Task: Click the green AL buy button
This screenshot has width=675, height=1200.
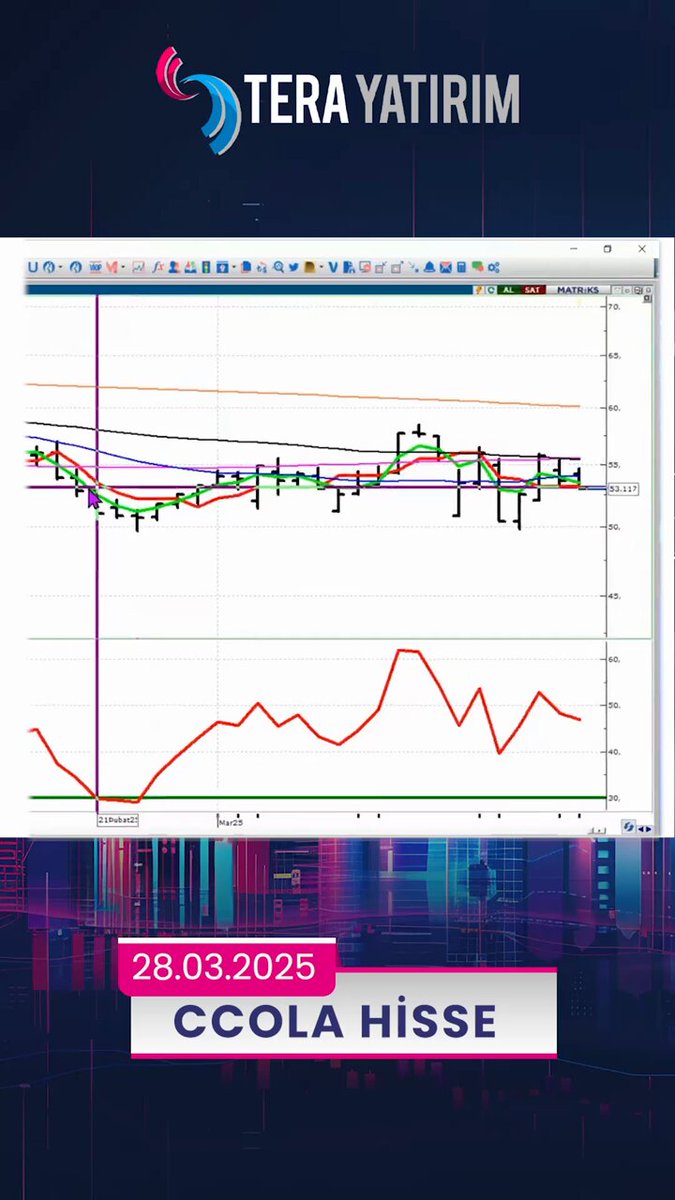Action: pyautogui.click(x=508, y=290)
